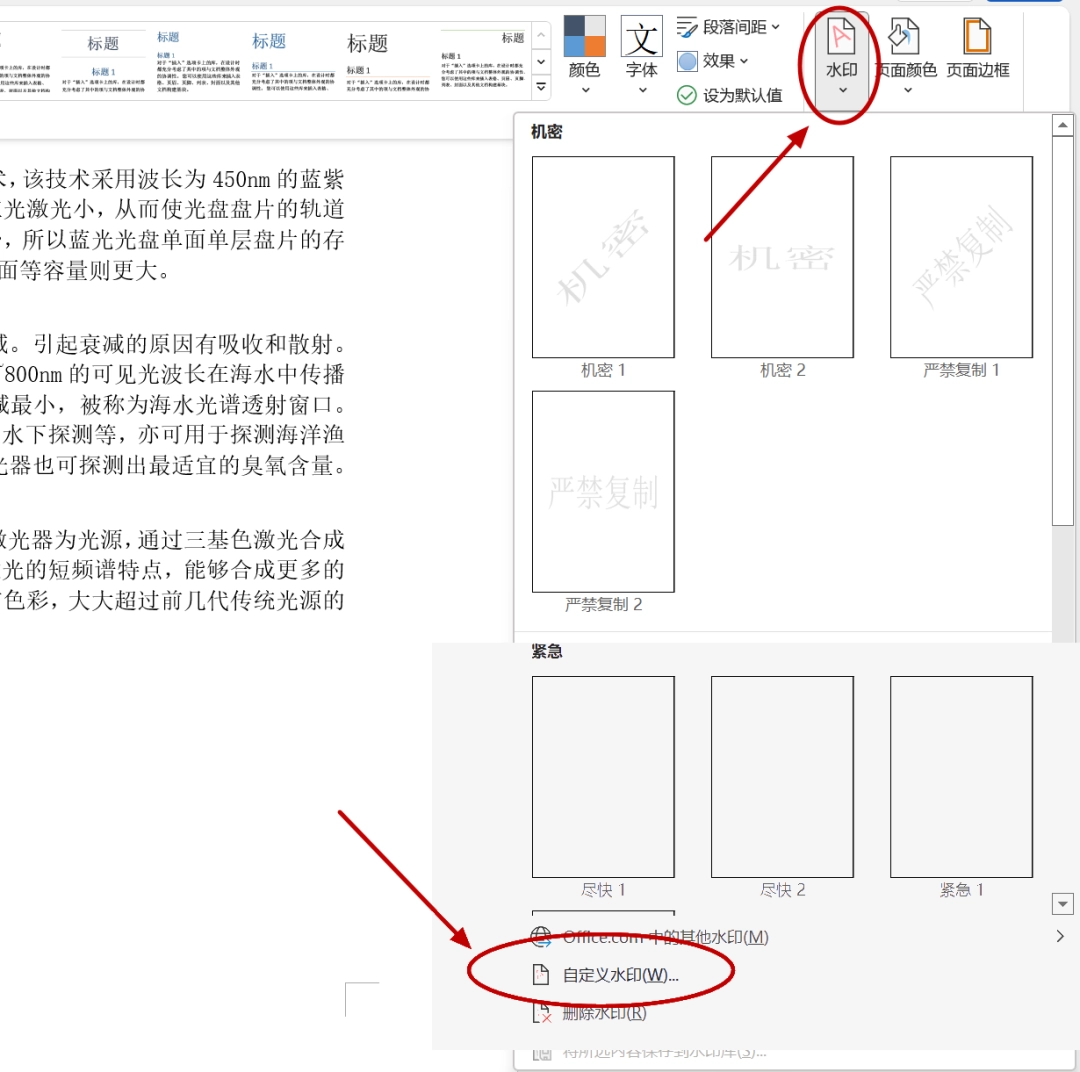Select the 机密 1 diagonal watermark thumbnail
Screen dimensions: 1080x1072
(603, 257)
